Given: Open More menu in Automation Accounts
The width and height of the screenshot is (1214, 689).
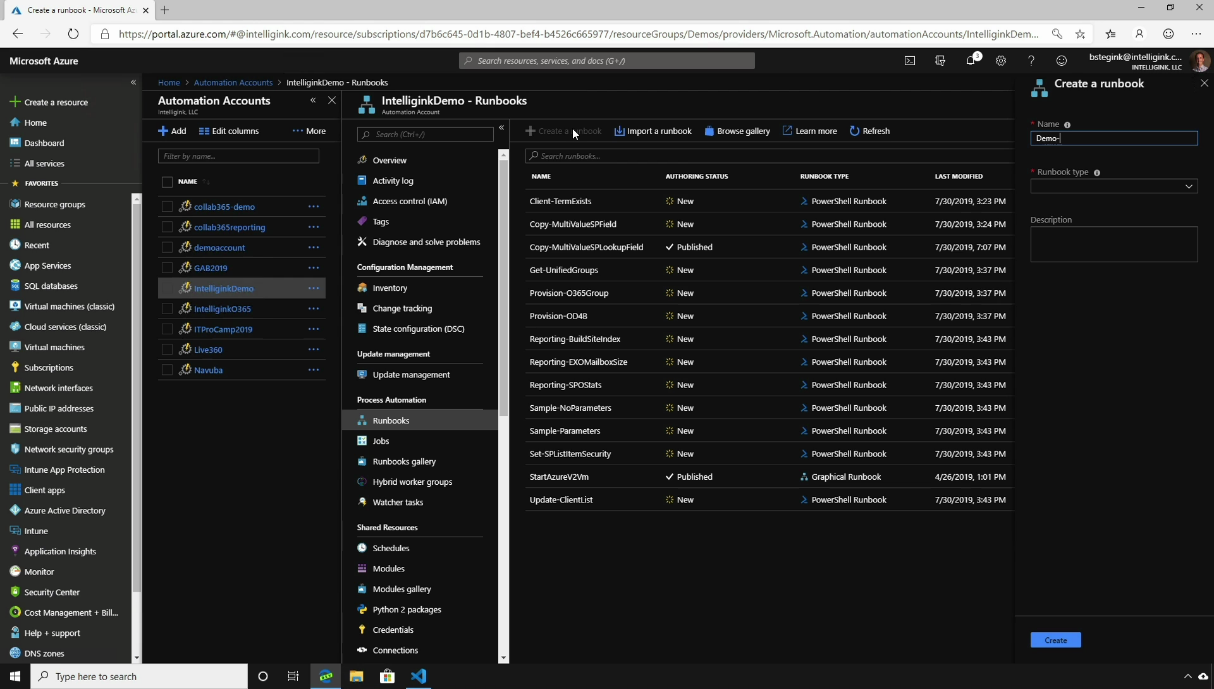Looking at the screenshot, I should (x=309, y=131).
